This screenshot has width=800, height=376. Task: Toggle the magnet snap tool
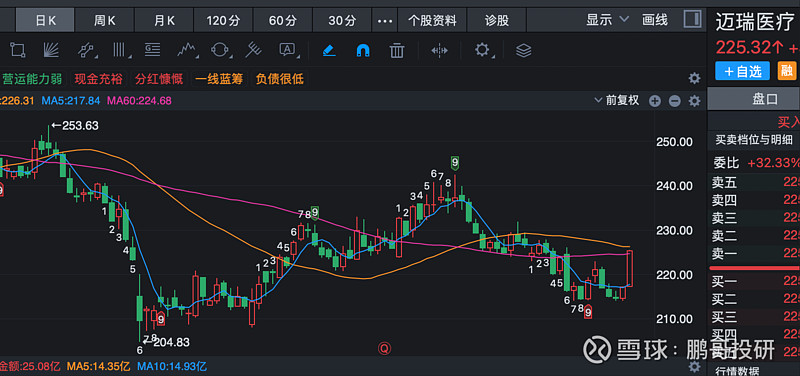point(363,50)
